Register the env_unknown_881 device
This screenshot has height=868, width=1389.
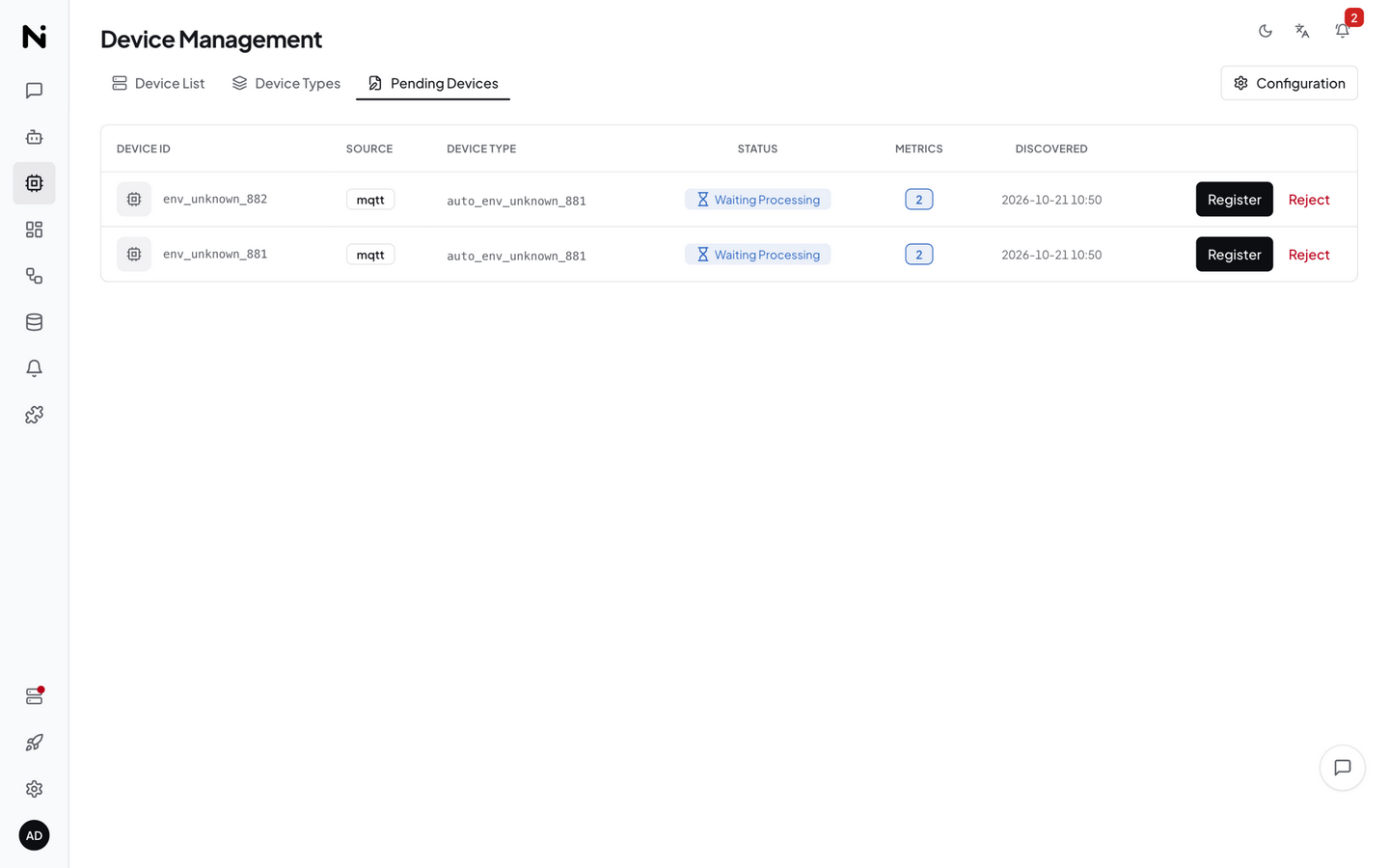1235,255
